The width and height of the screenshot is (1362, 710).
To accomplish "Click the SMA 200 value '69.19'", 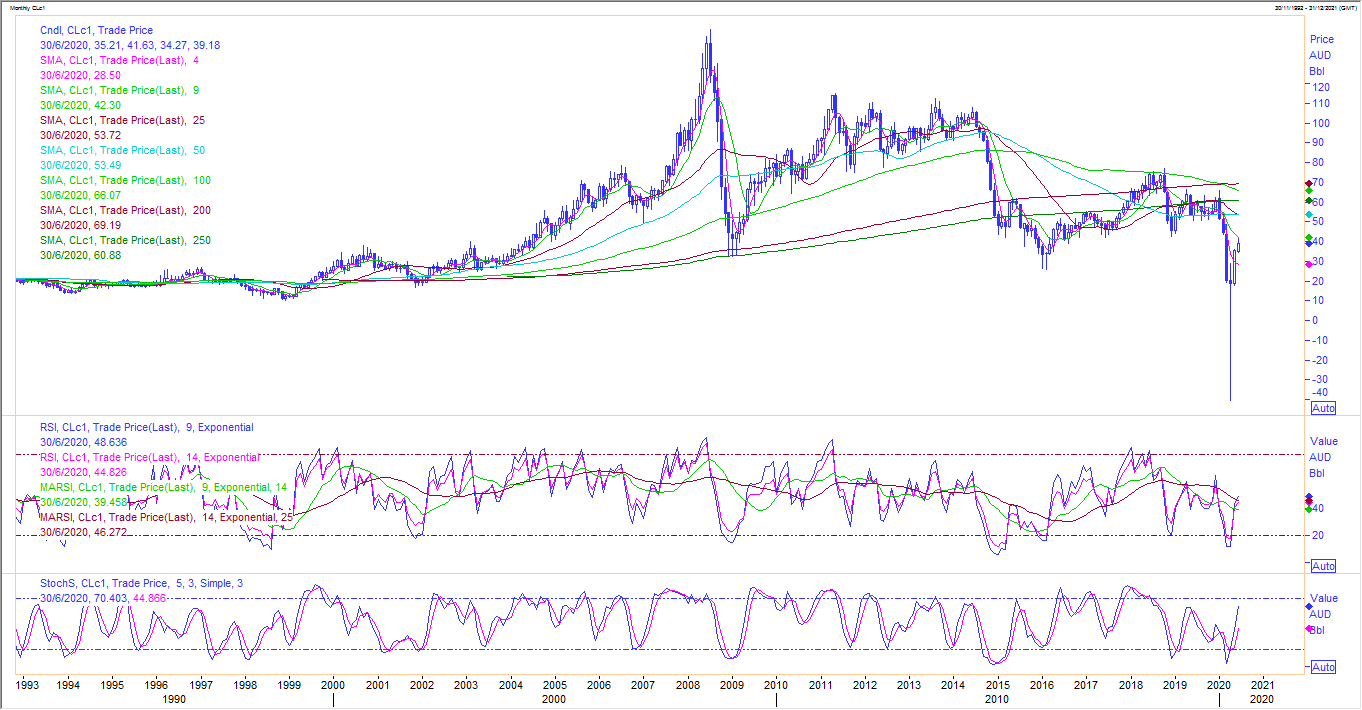I will (x=107, y=225).
